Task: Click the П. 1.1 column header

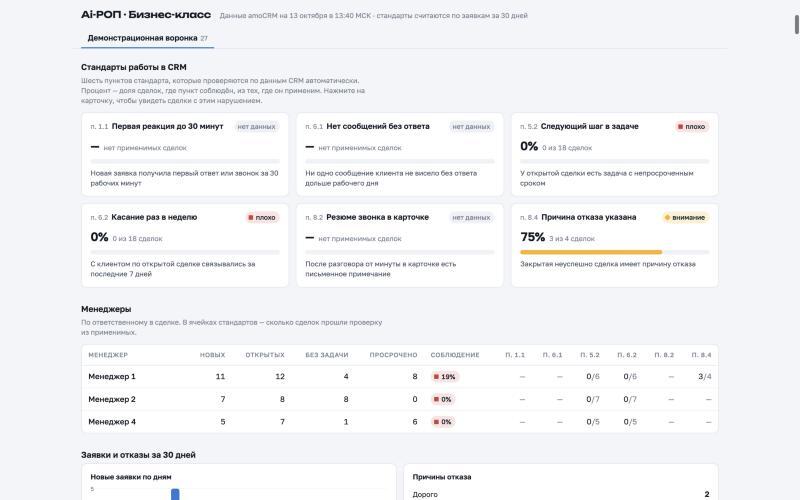Action: (x=515, y=355)
